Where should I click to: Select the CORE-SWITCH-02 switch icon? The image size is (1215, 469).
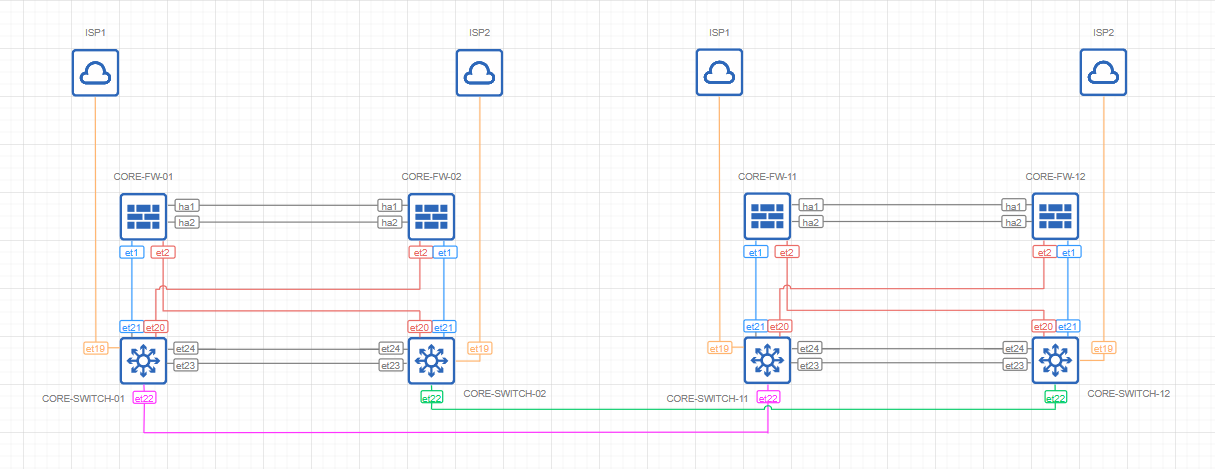[x=431, y=360]
